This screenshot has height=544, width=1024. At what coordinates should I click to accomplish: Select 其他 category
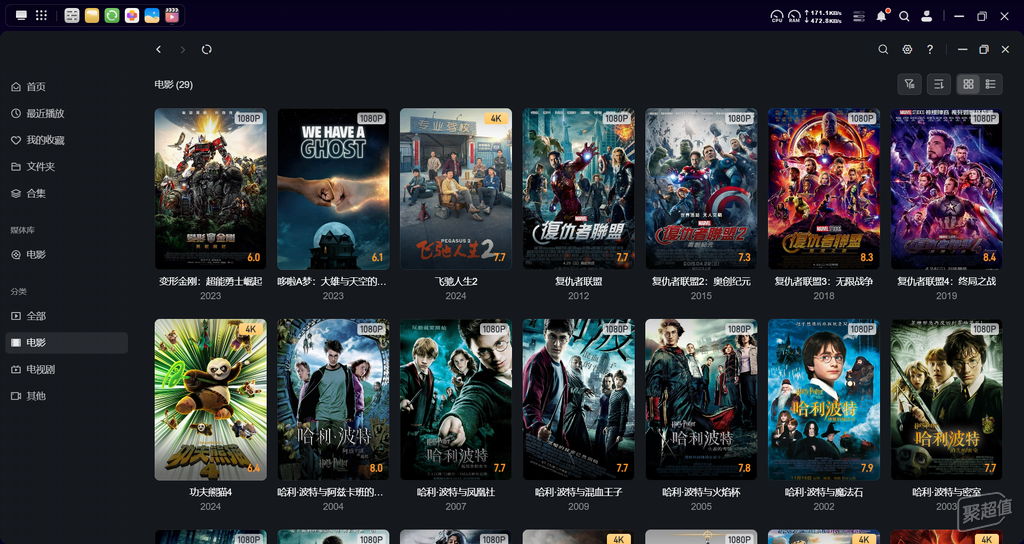click(x=67, y=396)
